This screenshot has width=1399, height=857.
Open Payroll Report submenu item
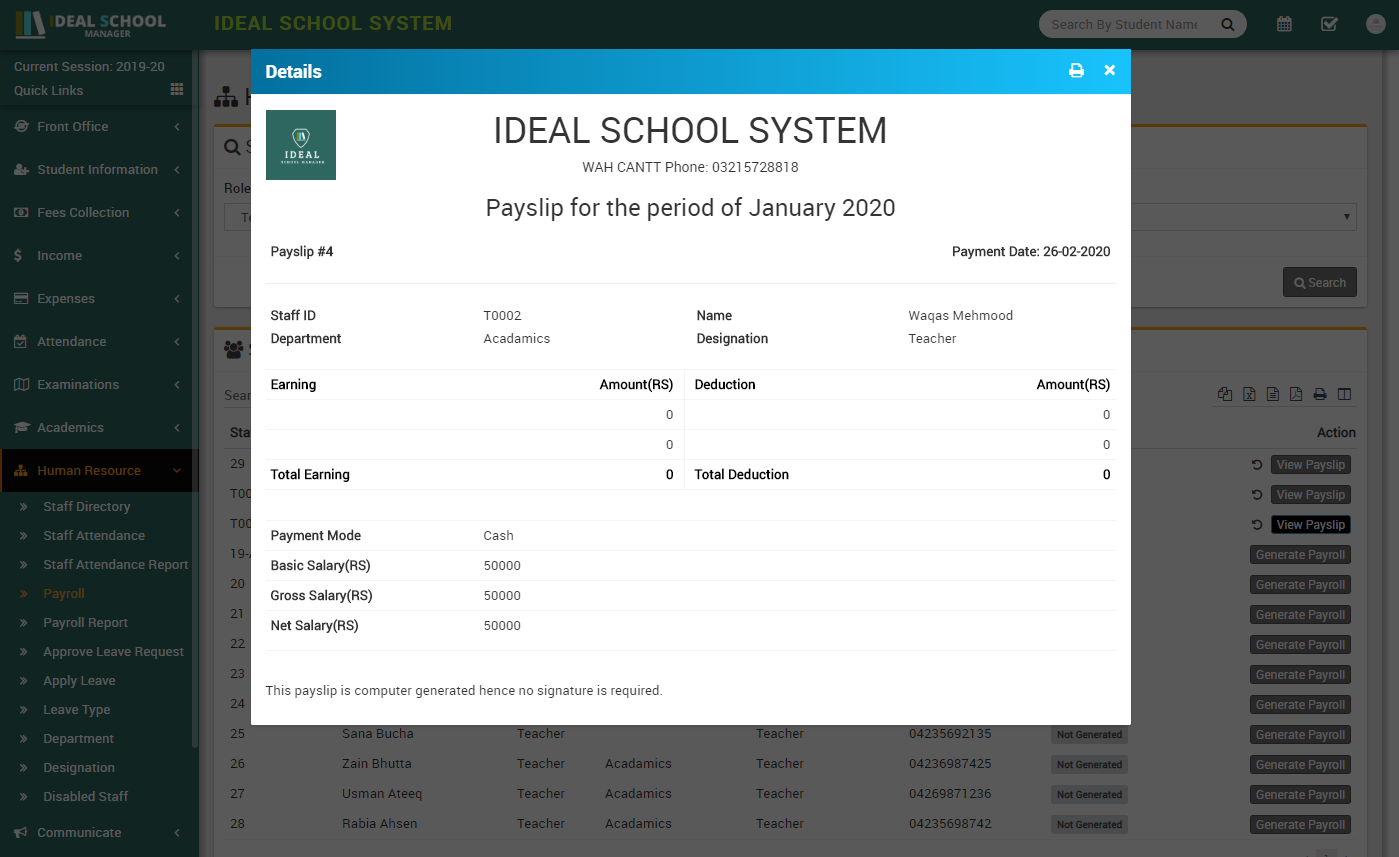click(86, 623)
